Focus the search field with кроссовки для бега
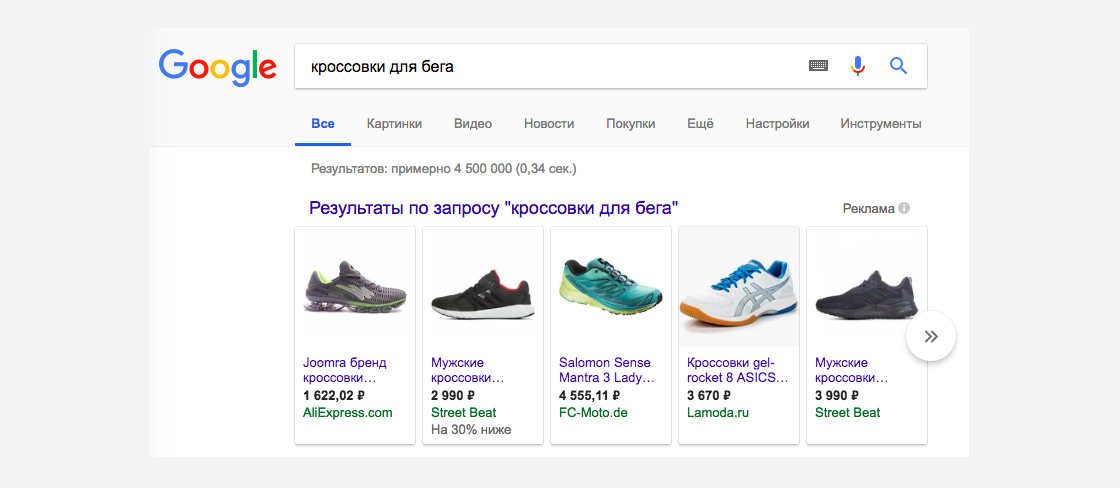The height and width of the screenshot is (488, 1120). click(x=550, y=66)
